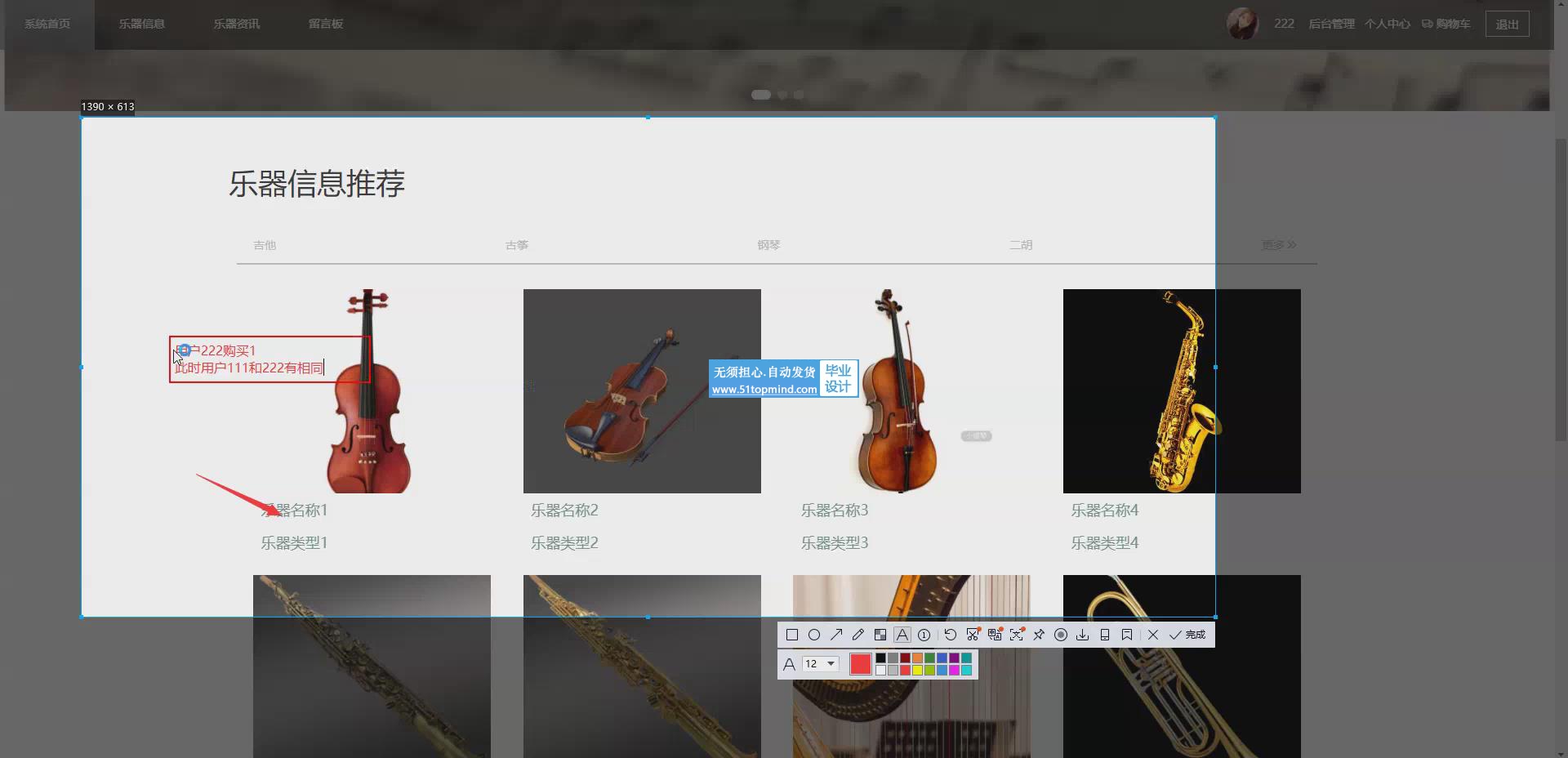The image size is (1568, 758).
Task: Save the screenshot with download icon
Action: [x=1083, y=635]
